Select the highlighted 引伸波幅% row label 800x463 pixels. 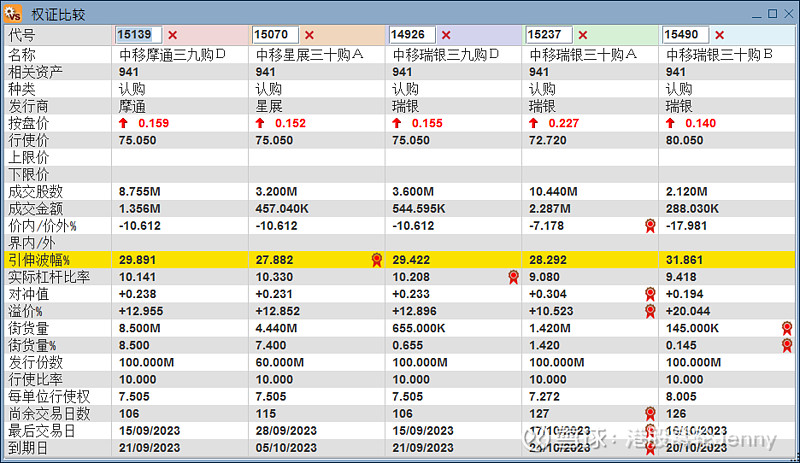39,260
